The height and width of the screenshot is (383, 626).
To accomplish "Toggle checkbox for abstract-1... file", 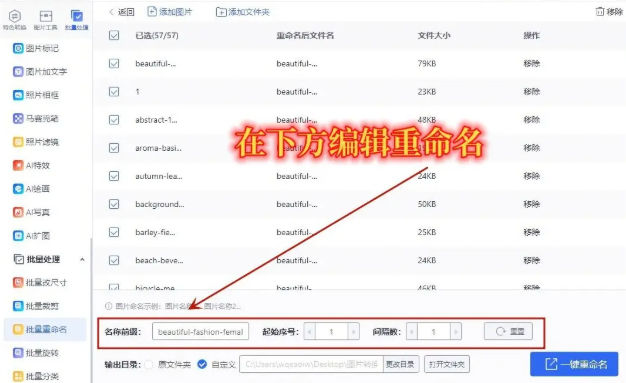I will (114, 120).
